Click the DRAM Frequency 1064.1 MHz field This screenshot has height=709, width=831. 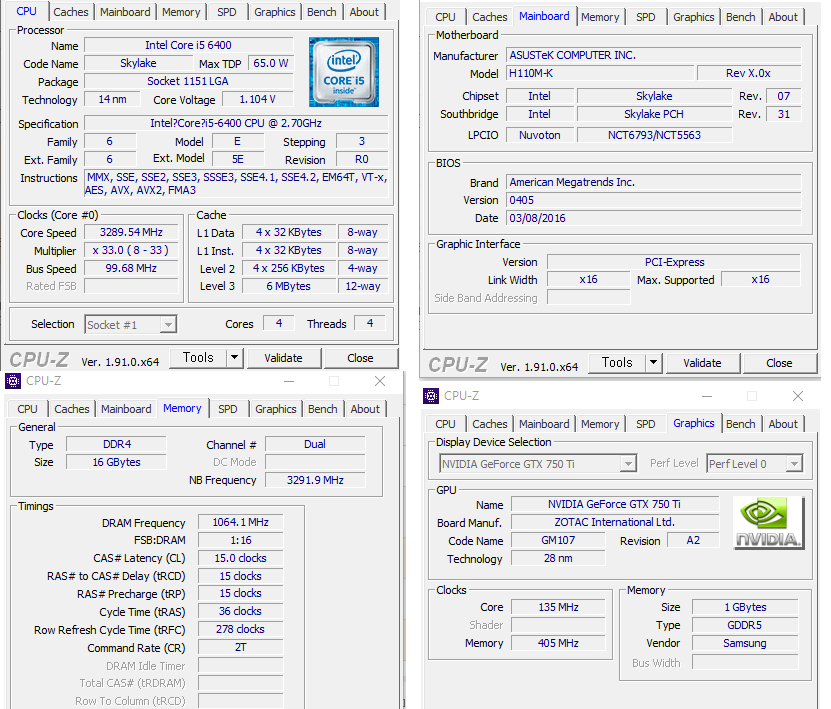(x=240, y=523)
